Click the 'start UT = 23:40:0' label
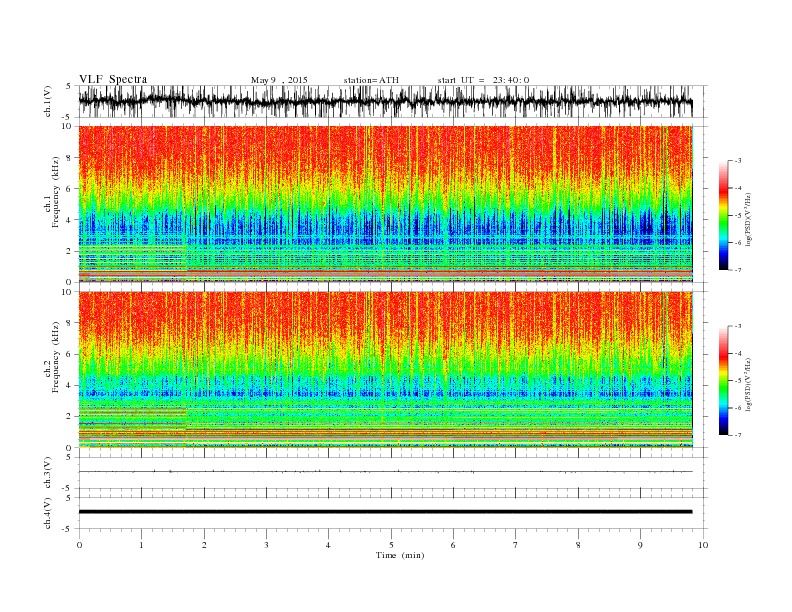Image resolution: width=792 pixels, height=612 pixels. click(483, 80)
